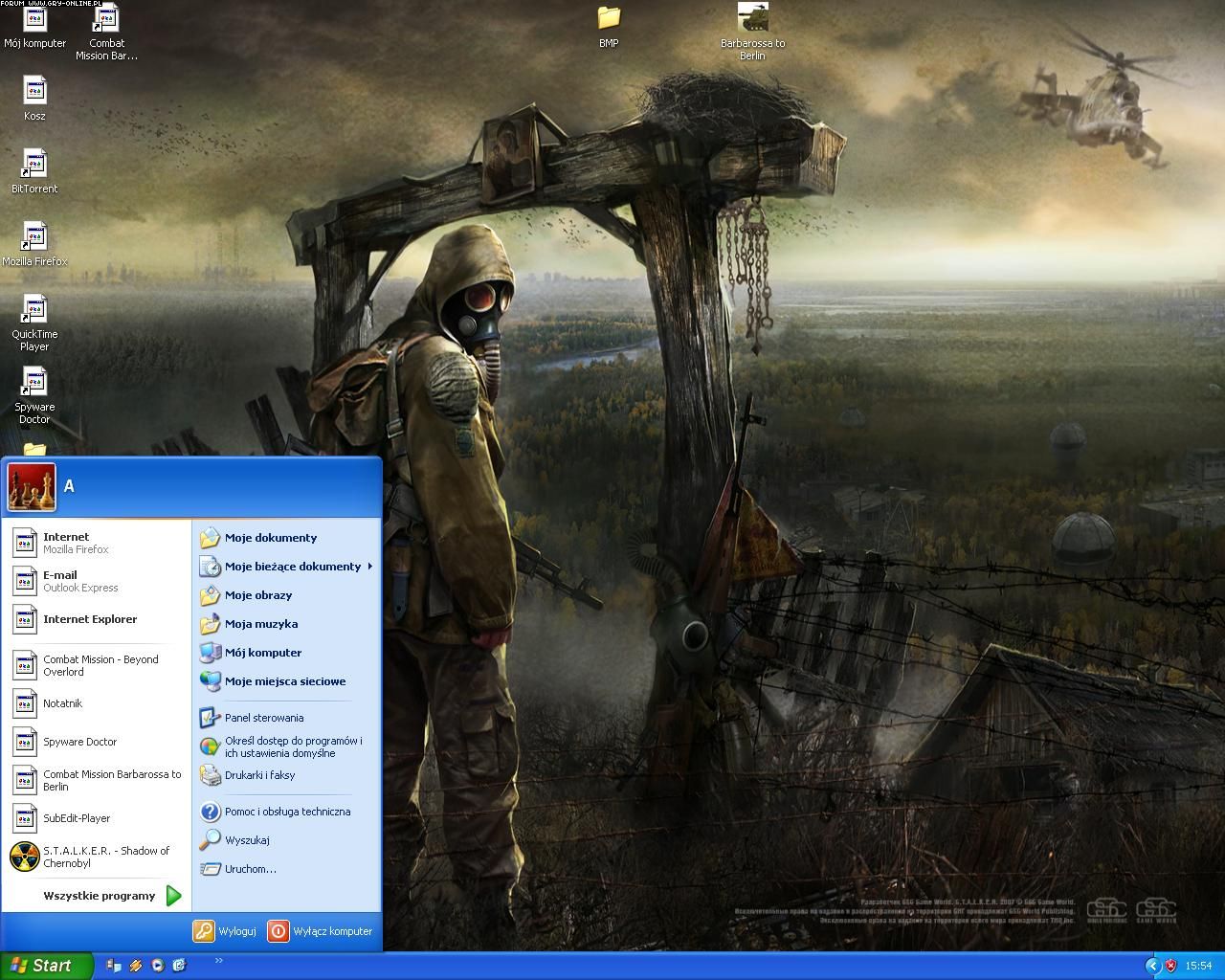This screenshot has height=980, width=1225.
Task: Launch S.T.A.L.K.E.R. - Shadow of Chernobyl
Action: coord(96,857)
